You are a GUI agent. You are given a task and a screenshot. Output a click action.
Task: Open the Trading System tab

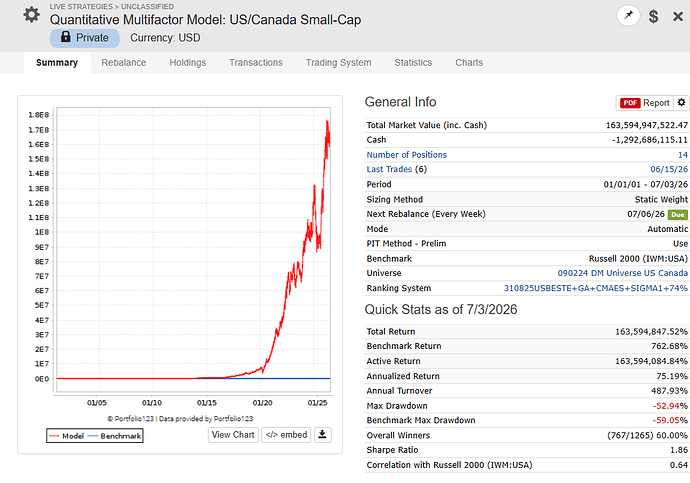pyautogui.click(x=338, y=62)
